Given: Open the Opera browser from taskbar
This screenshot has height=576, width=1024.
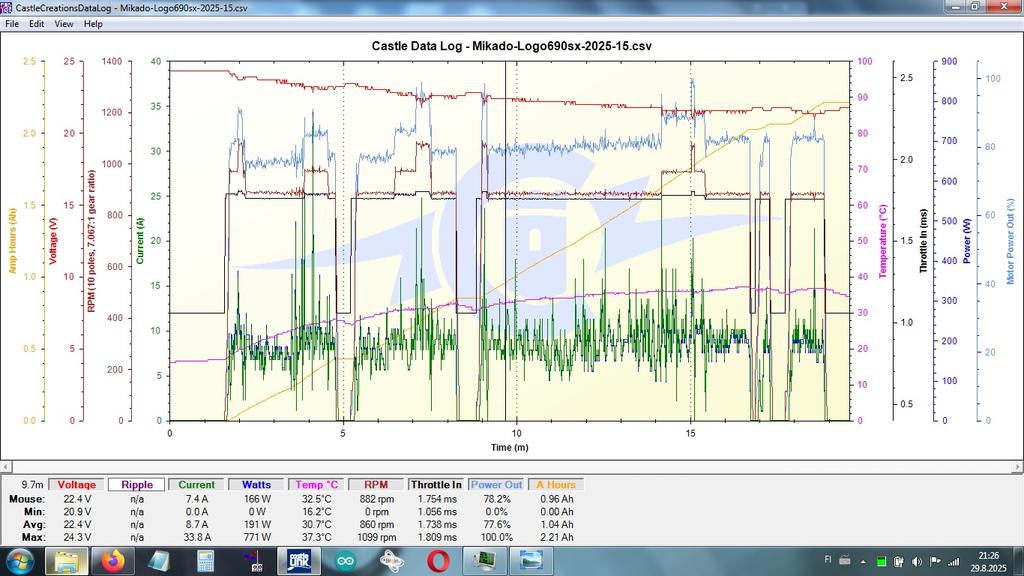Looking at the screenshot, I should point(438,561).
